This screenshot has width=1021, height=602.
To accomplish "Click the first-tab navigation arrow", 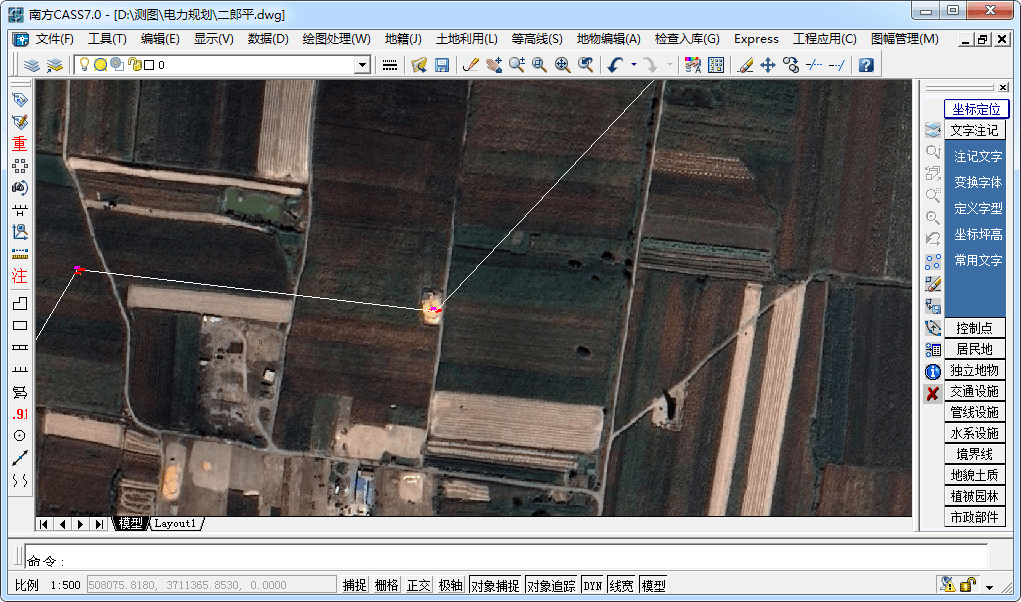I will [x=44, y=524].
